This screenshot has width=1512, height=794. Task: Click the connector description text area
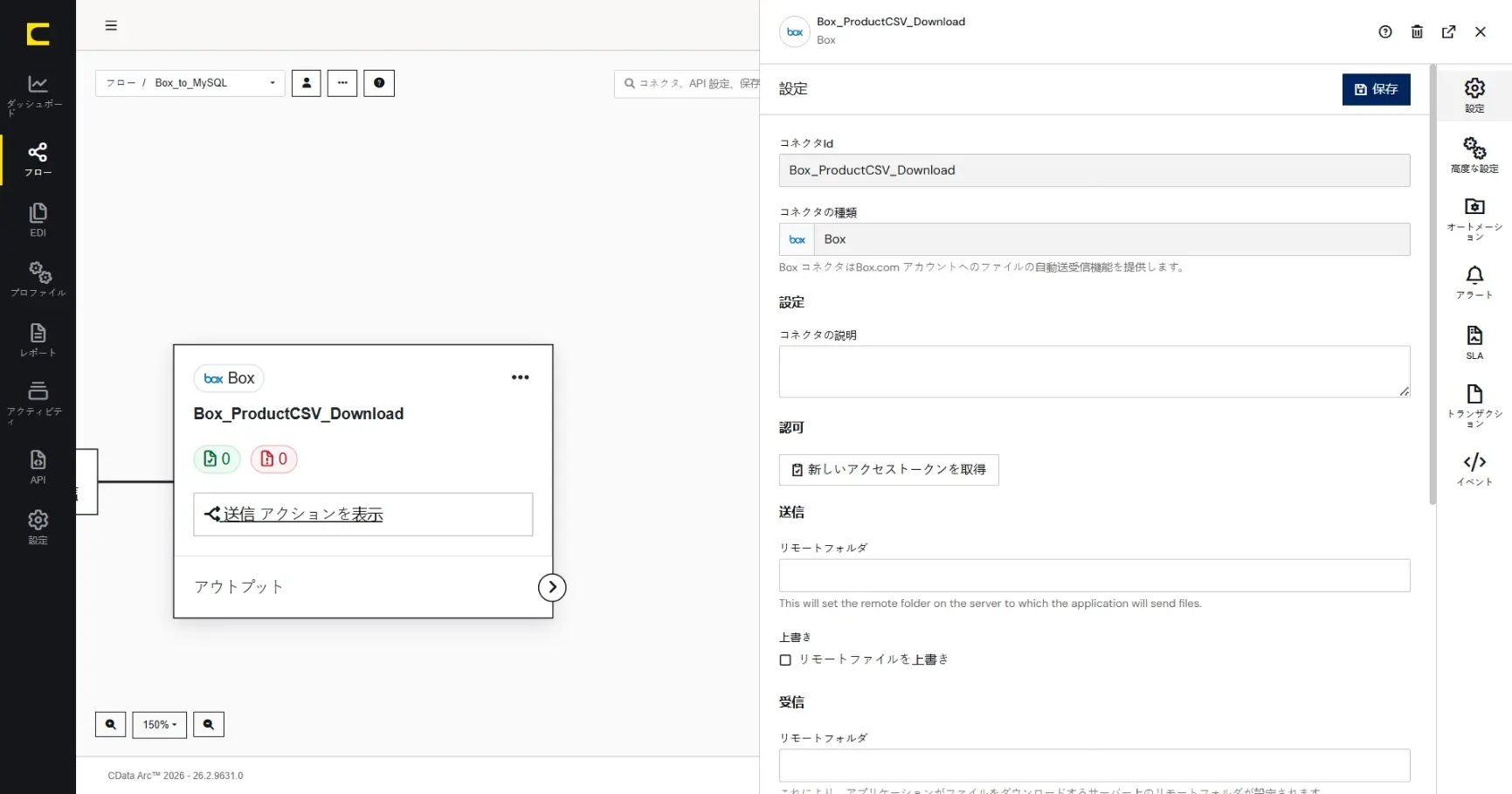[1094, 372]
